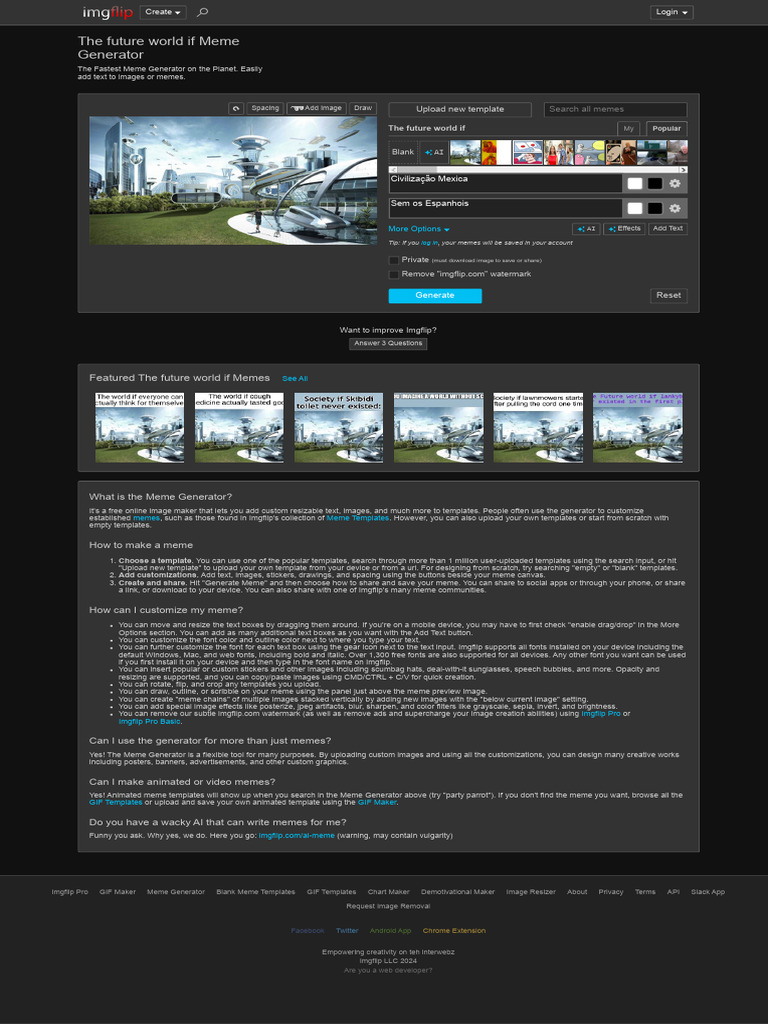Image resolution: width=768 pixels, height=1024 pixels.
Task: Open featured purple-text future world meme
Action: [x=637, y=428]
